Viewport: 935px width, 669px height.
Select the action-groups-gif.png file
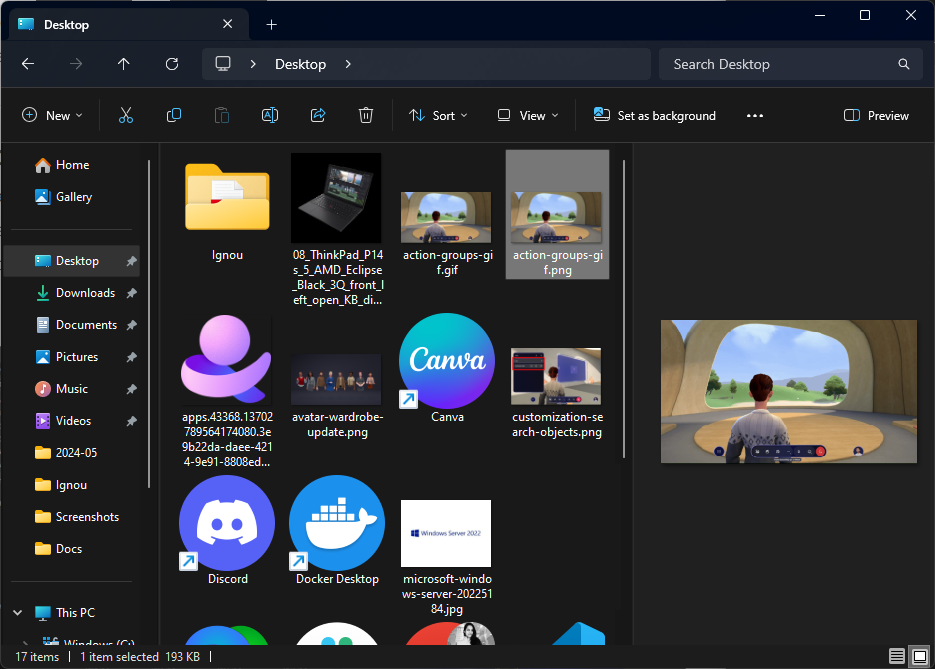click(557, 215)
